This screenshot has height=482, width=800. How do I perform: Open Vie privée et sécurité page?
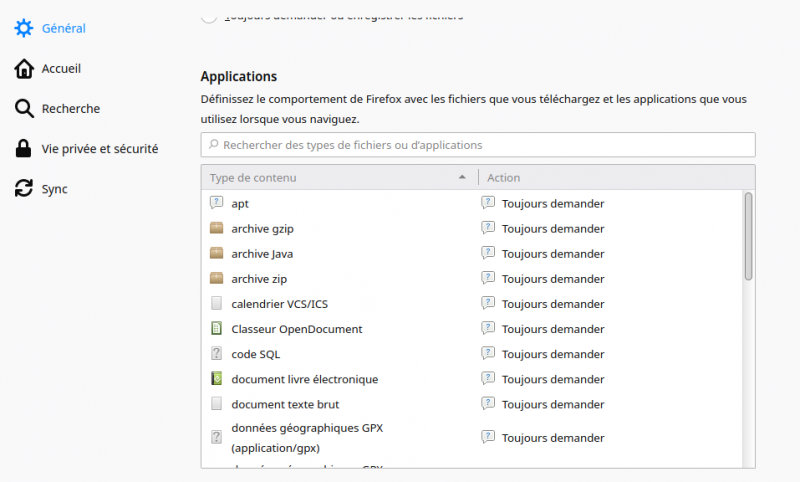(100, 149)
